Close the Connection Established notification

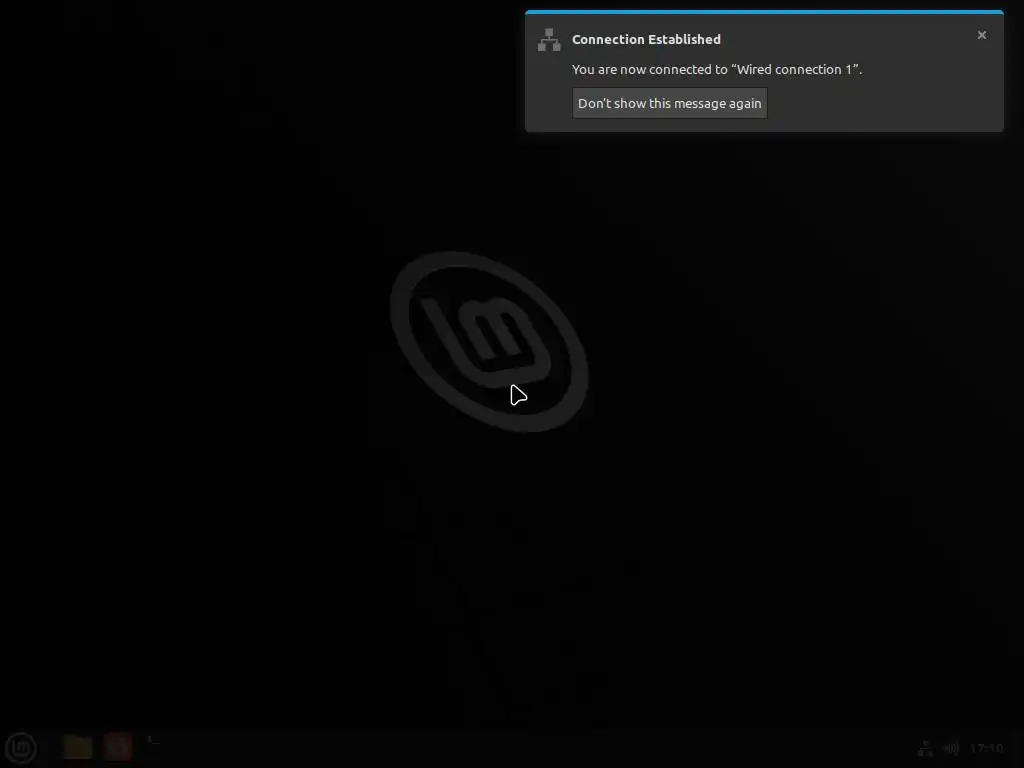pyautogui.click(x=982, y=35)
